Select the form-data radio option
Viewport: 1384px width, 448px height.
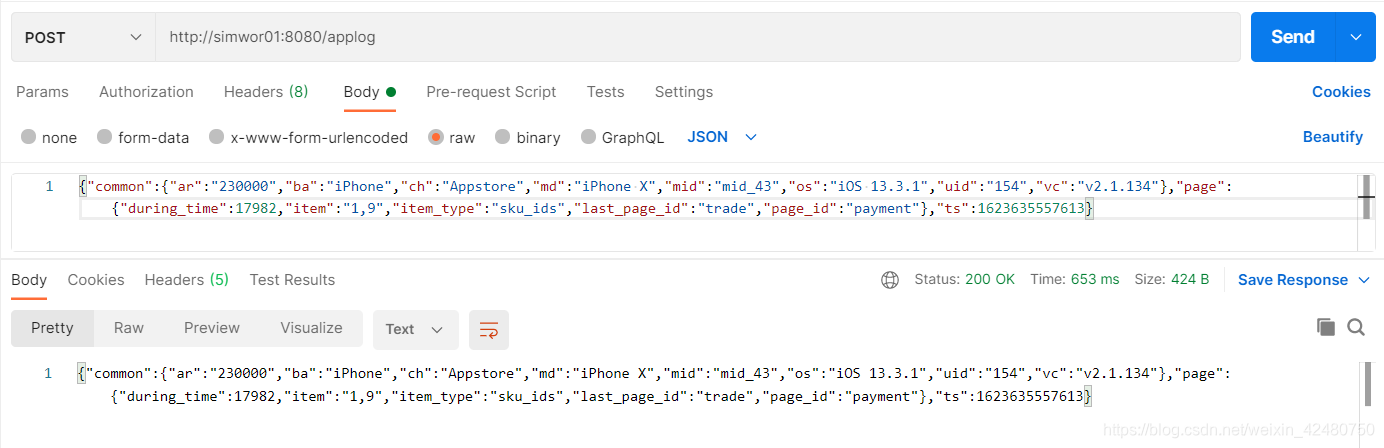pyautogui.click(x=104, y=137)
